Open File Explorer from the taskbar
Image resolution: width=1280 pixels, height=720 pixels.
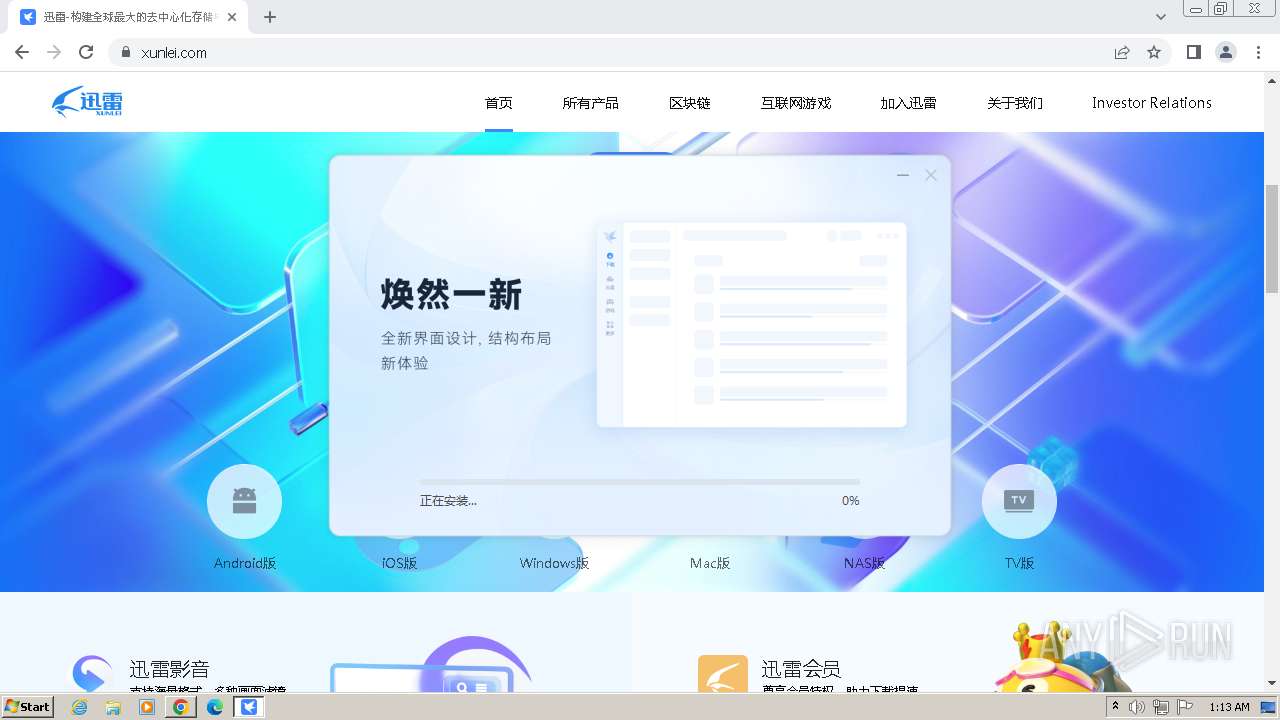tap(113, 707)
